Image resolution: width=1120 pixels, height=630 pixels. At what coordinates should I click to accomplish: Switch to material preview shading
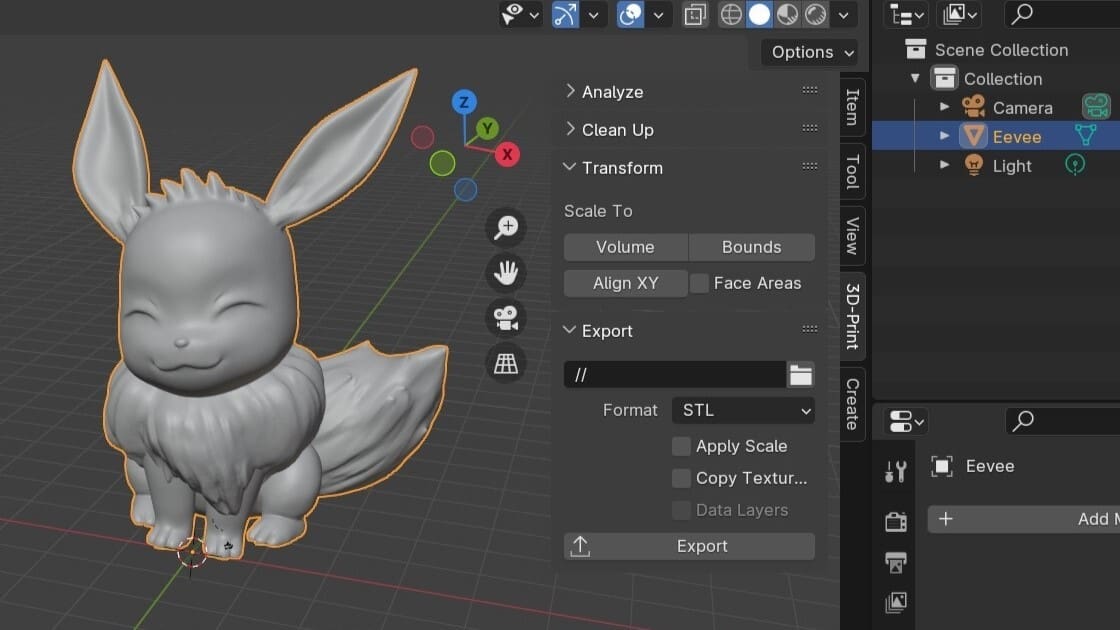click(x=787, y=14)
